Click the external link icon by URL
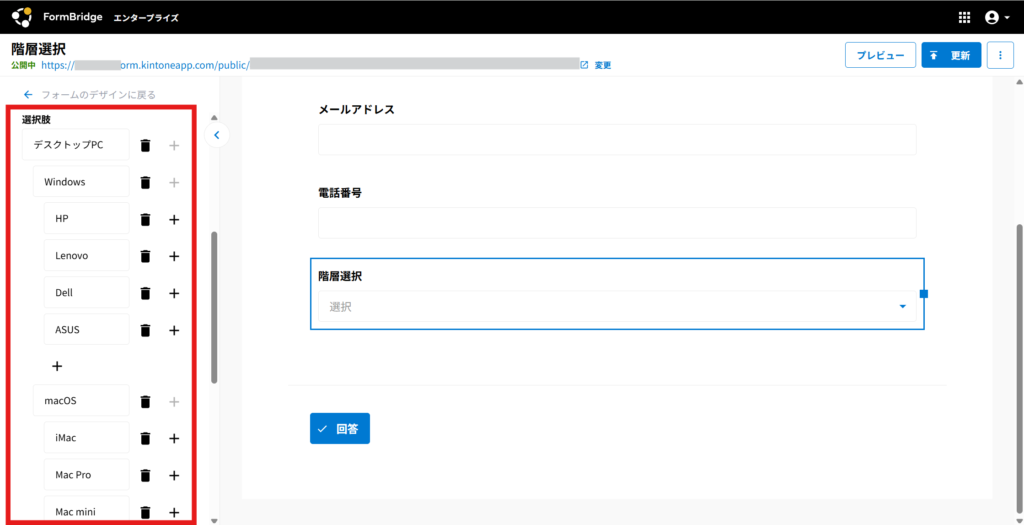Viewport: 1024px width, 525px height. pos(584,65)
